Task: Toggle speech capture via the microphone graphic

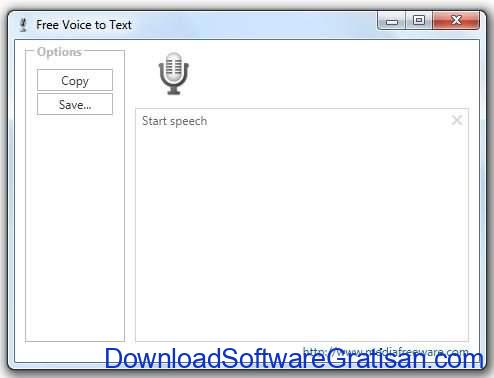Action: [174, 73]
